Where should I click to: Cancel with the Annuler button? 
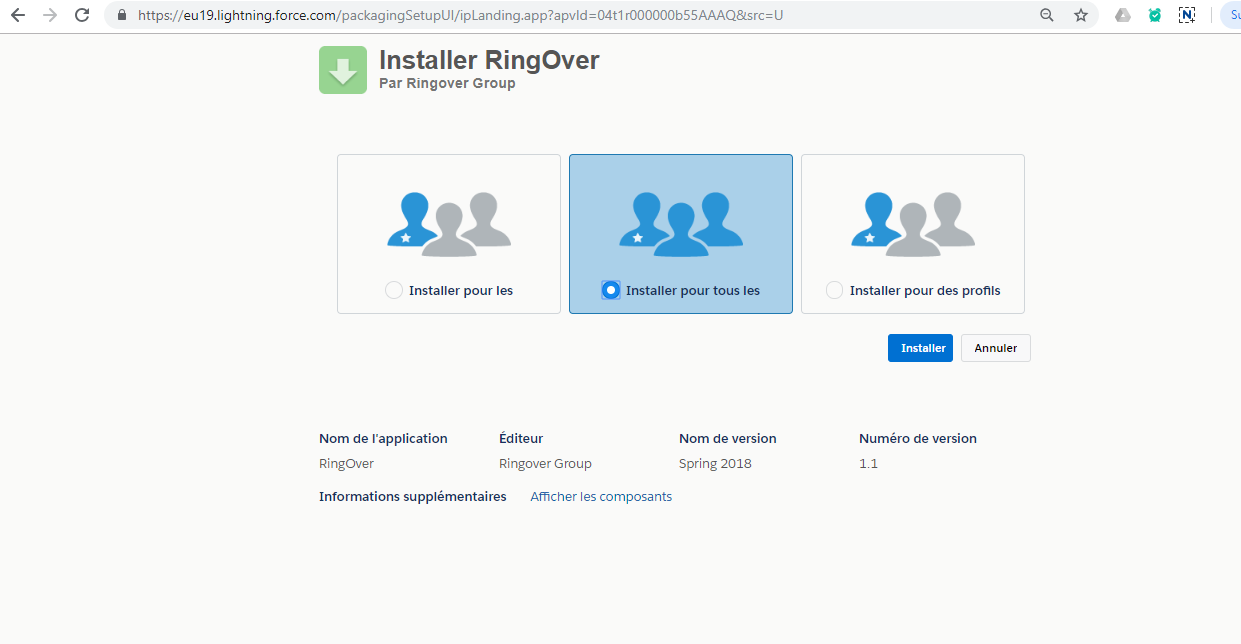[x=996, y=348]
